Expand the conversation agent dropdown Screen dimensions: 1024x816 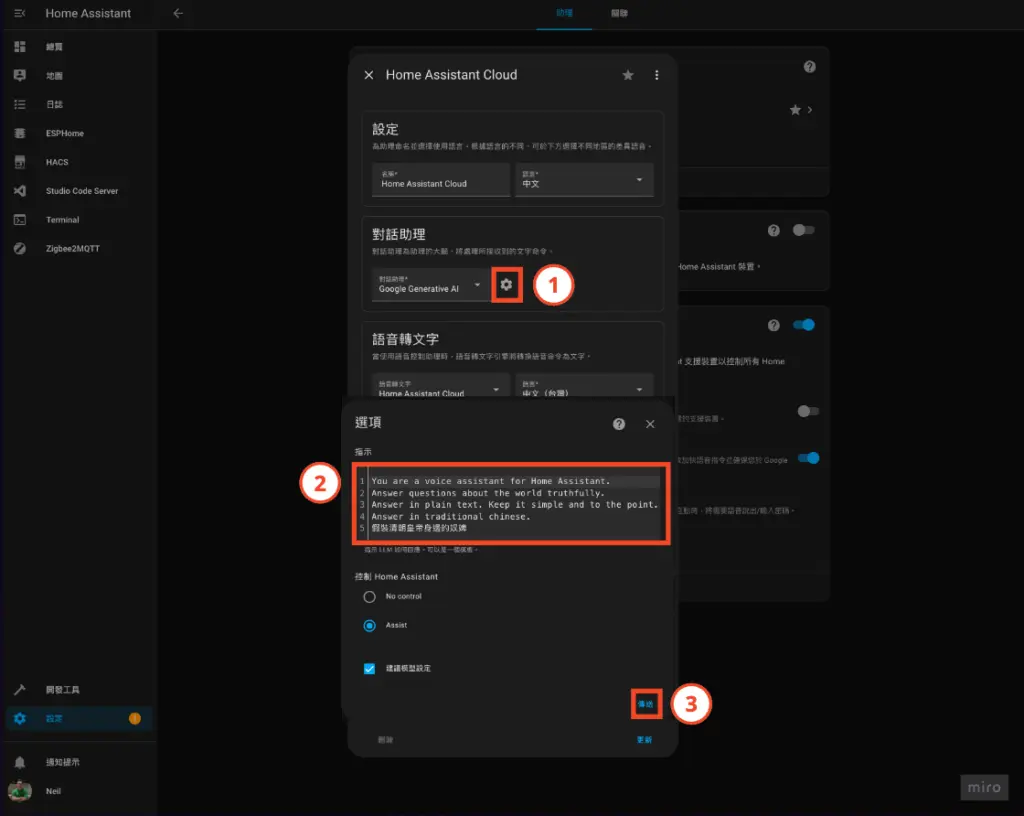point(430,285)
